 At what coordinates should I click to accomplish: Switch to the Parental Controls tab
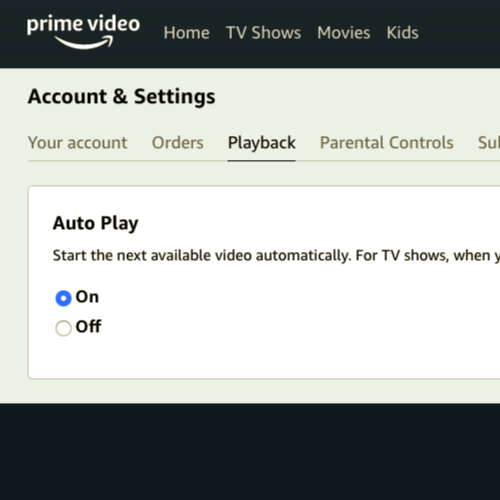tap(387, 143)
